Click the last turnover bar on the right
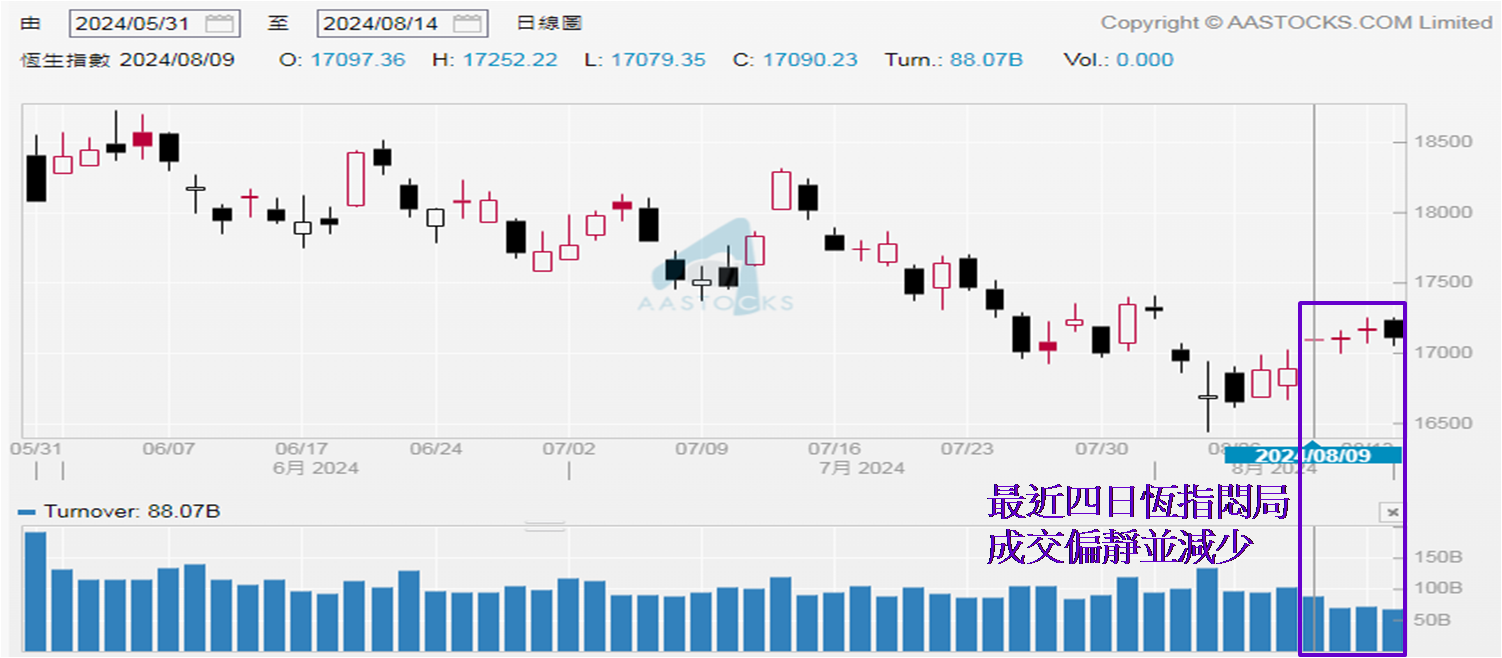The image size is (1502, 658). coord(1392,630)
